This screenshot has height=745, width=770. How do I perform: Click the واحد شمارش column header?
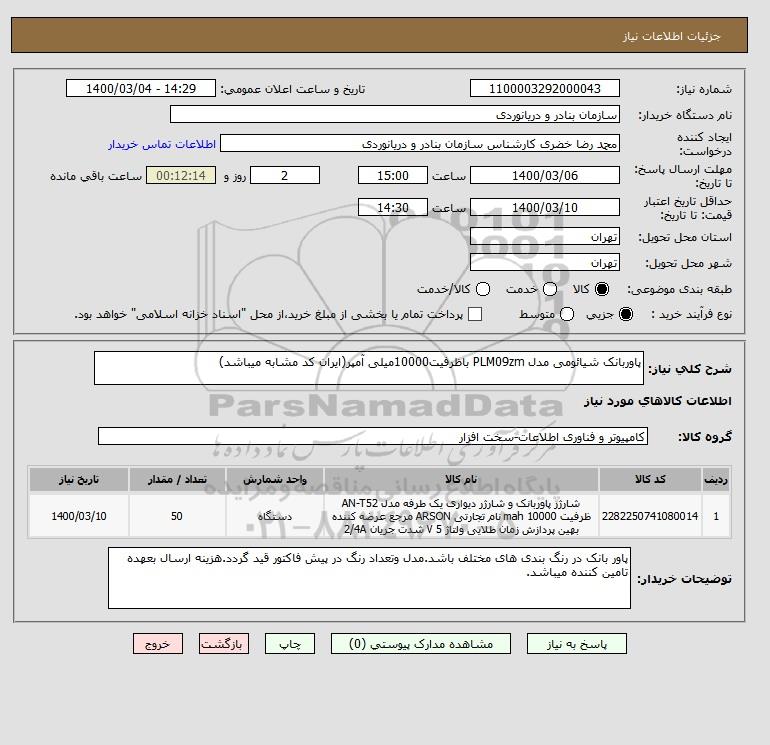(275, 479)
